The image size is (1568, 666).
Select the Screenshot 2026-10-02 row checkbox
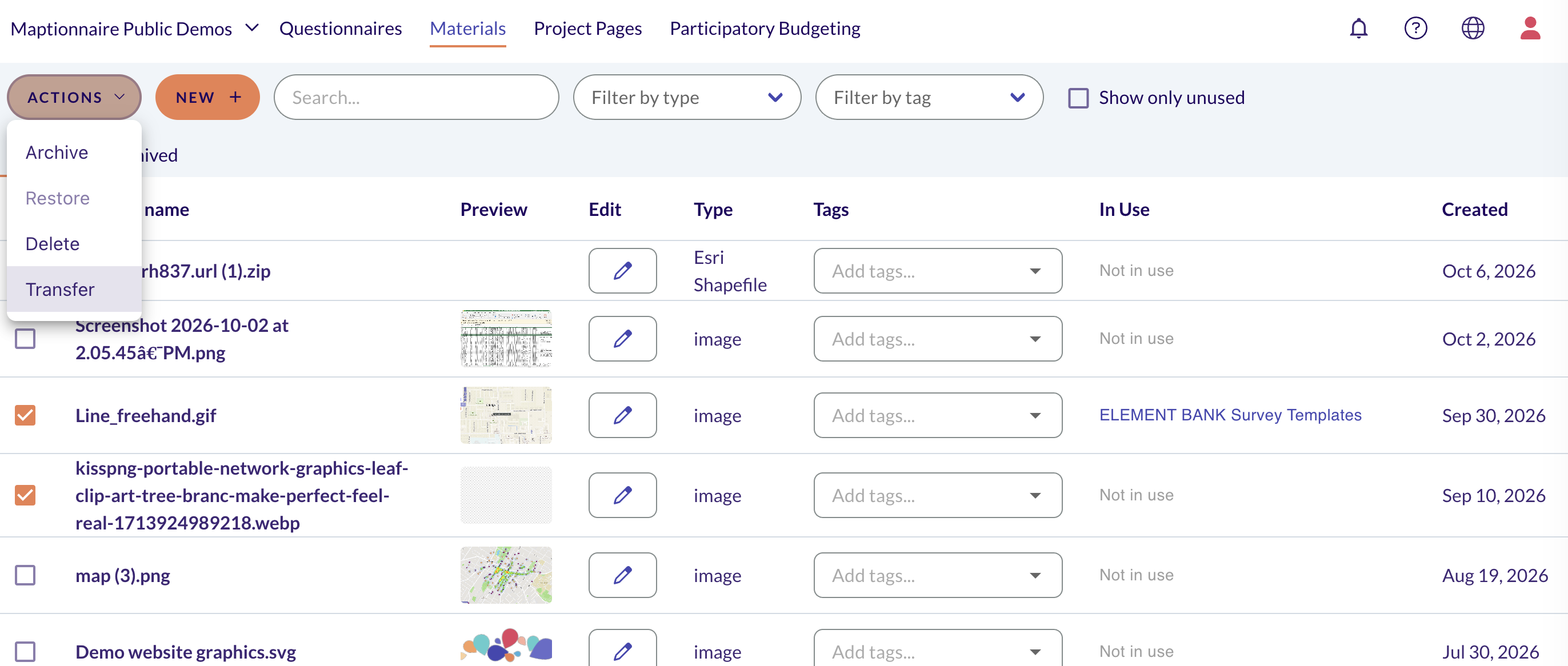click(25, 339)
